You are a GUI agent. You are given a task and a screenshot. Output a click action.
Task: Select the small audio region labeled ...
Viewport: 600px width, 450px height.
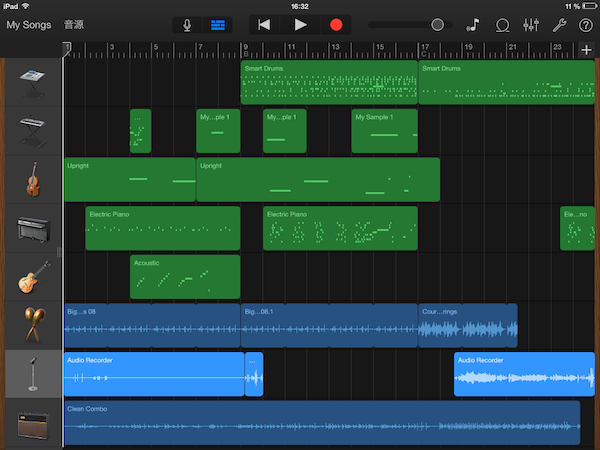click(254, 374)
